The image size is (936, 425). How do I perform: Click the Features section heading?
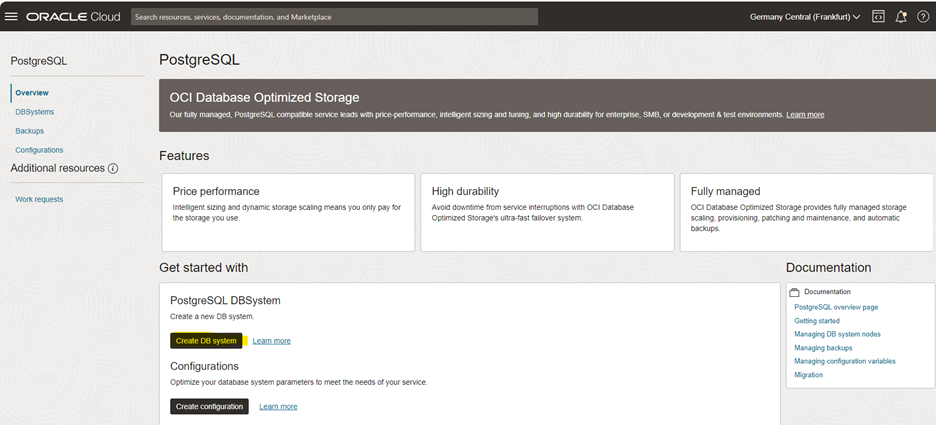click(x=184, y=156)
